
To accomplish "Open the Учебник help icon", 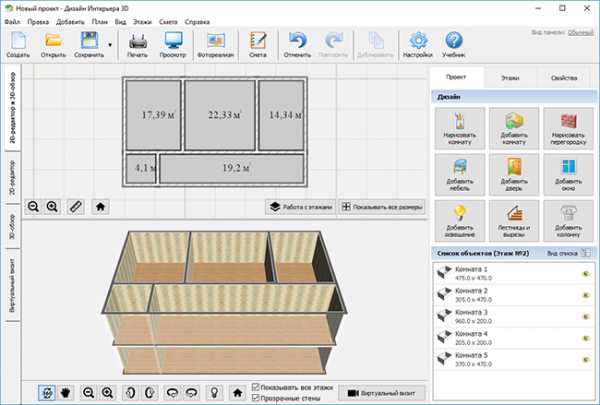I will click(453, 45).
